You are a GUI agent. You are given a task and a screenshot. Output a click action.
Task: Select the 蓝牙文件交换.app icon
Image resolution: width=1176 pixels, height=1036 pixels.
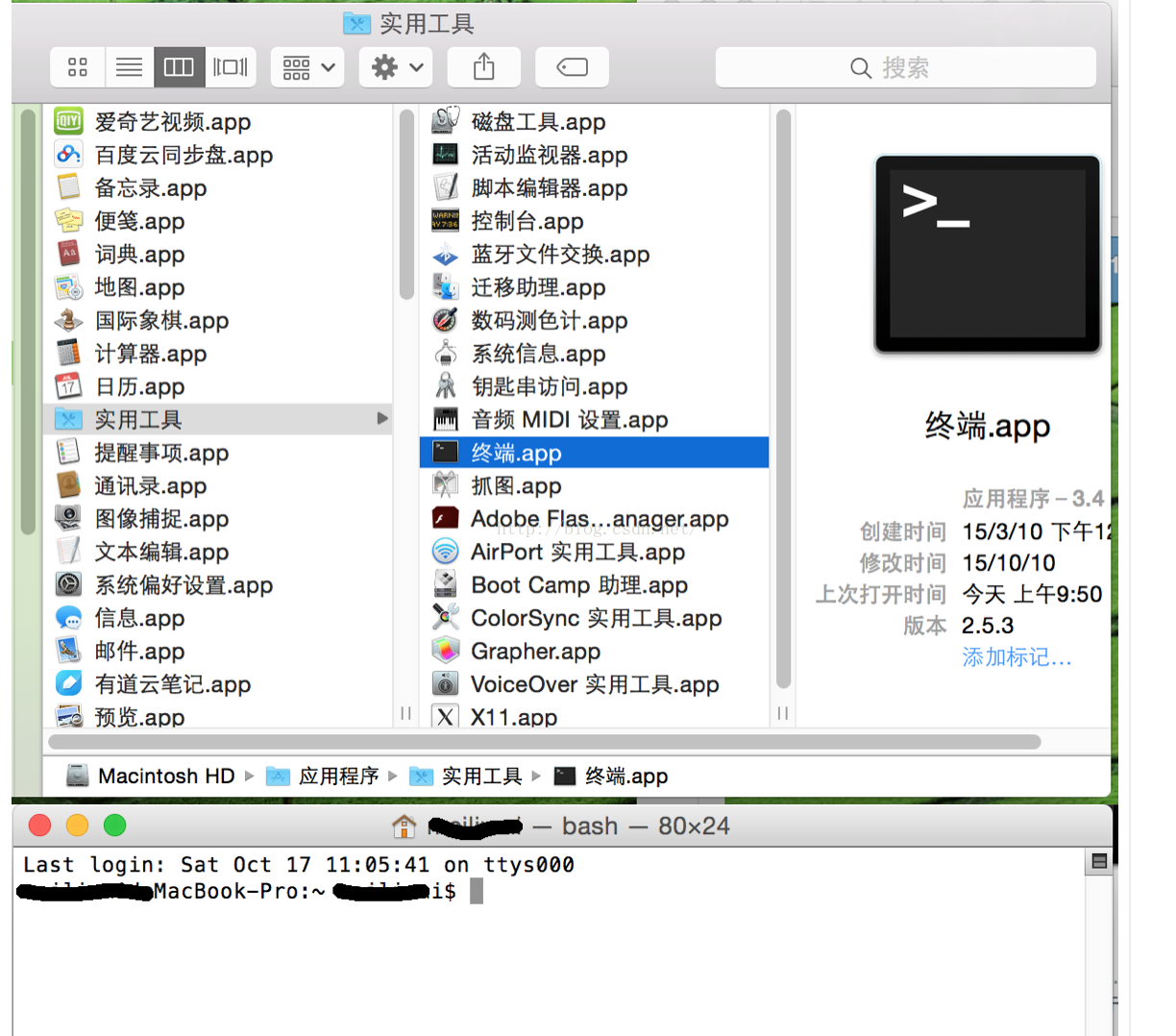coord(446,254)
